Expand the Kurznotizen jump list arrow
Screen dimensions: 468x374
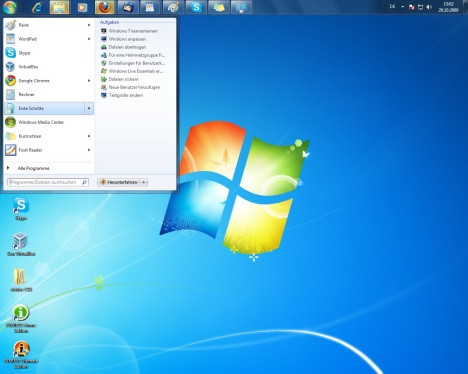pyautogui.click(x=89, y=136)
